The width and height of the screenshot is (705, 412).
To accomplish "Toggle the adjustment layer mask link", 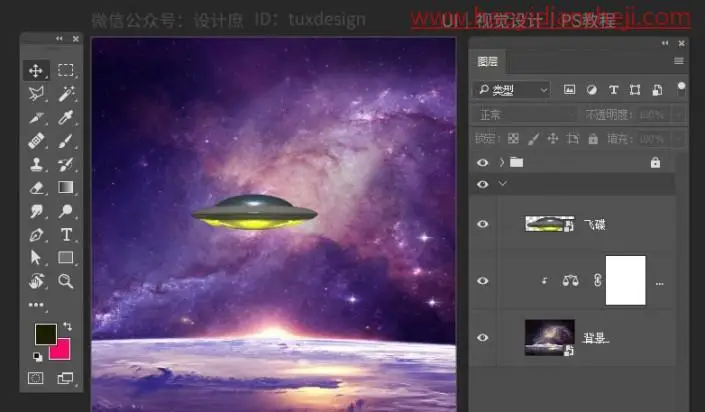I will pos(597,281).
